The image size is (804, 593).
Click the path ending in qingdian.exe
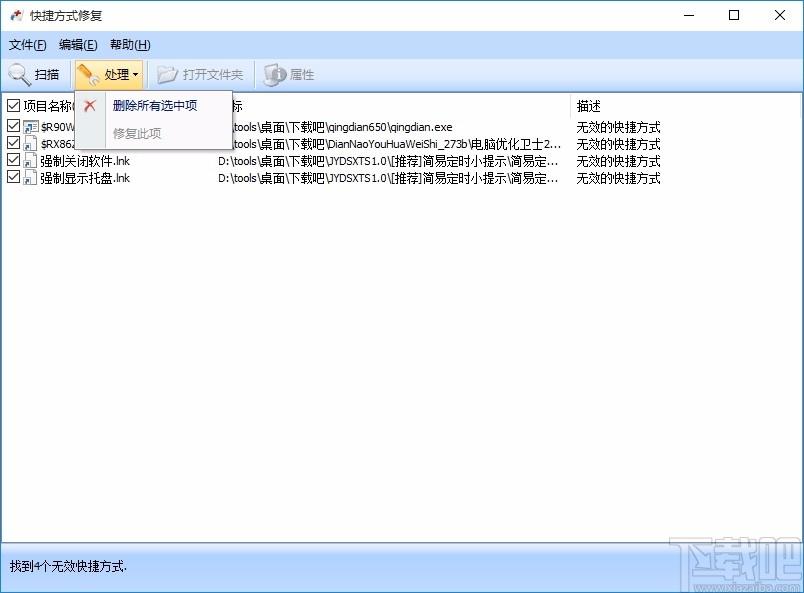pos(343,127)
